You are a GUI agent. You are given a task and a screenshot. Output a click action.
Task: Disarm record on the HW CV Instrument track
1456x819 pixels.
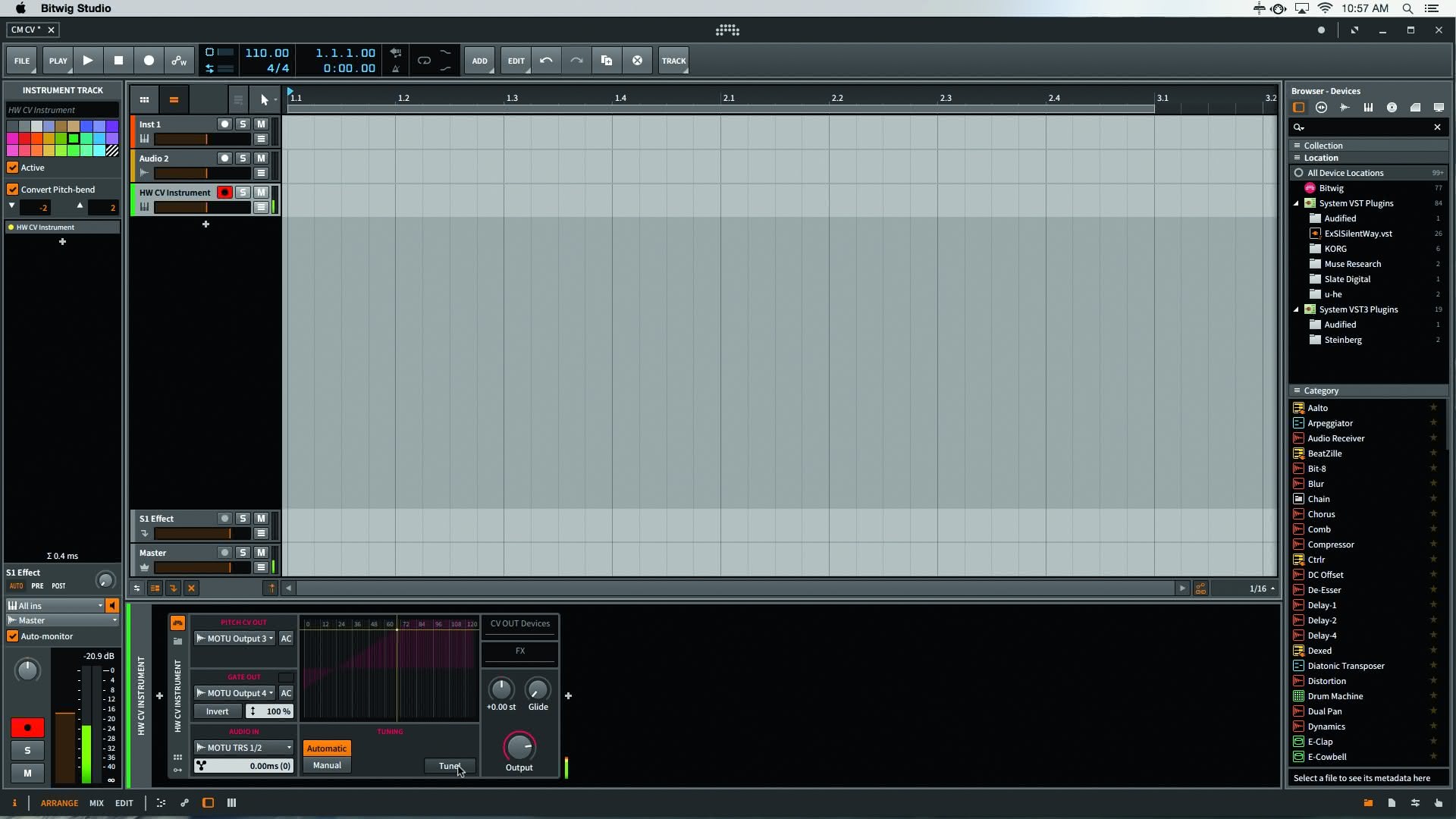tap(224, 193)
